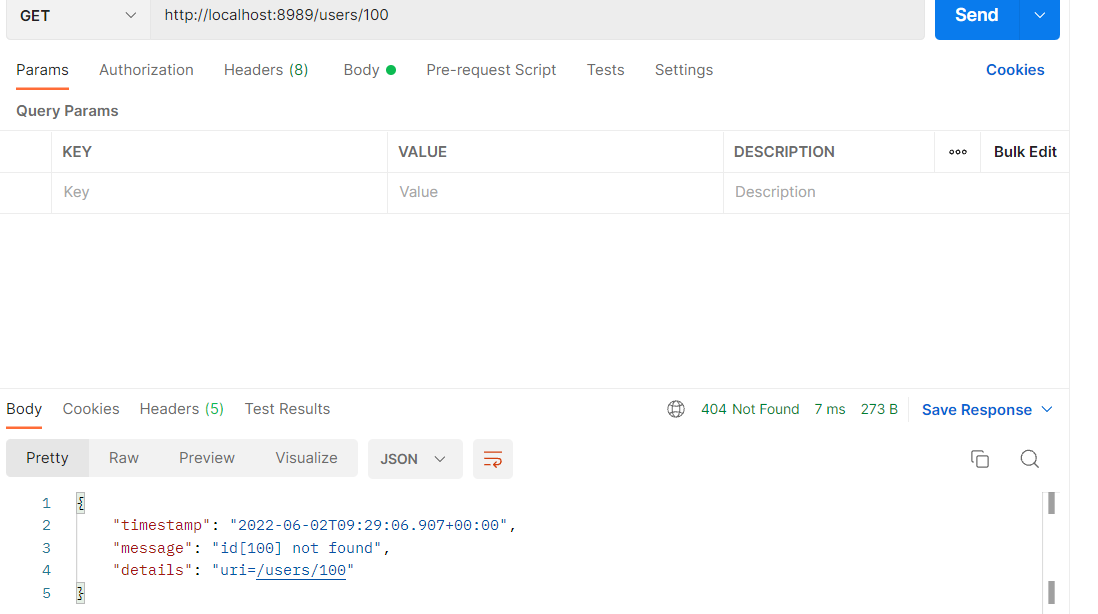
Task: Click the "details" JSON key
Action: 153,571
